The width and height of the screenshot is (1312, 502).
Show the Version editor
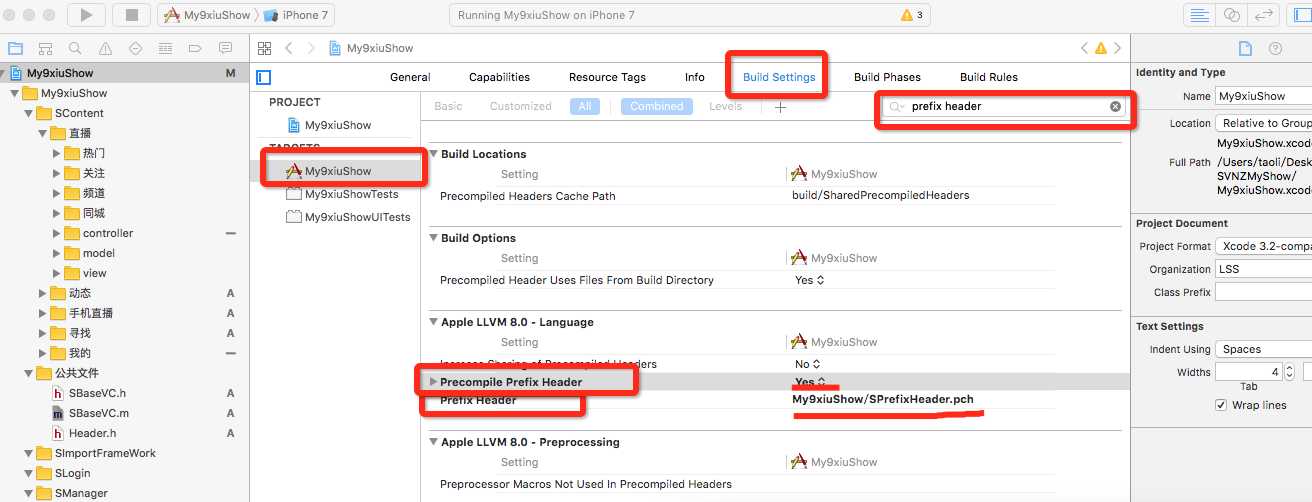coord(1265,15)
